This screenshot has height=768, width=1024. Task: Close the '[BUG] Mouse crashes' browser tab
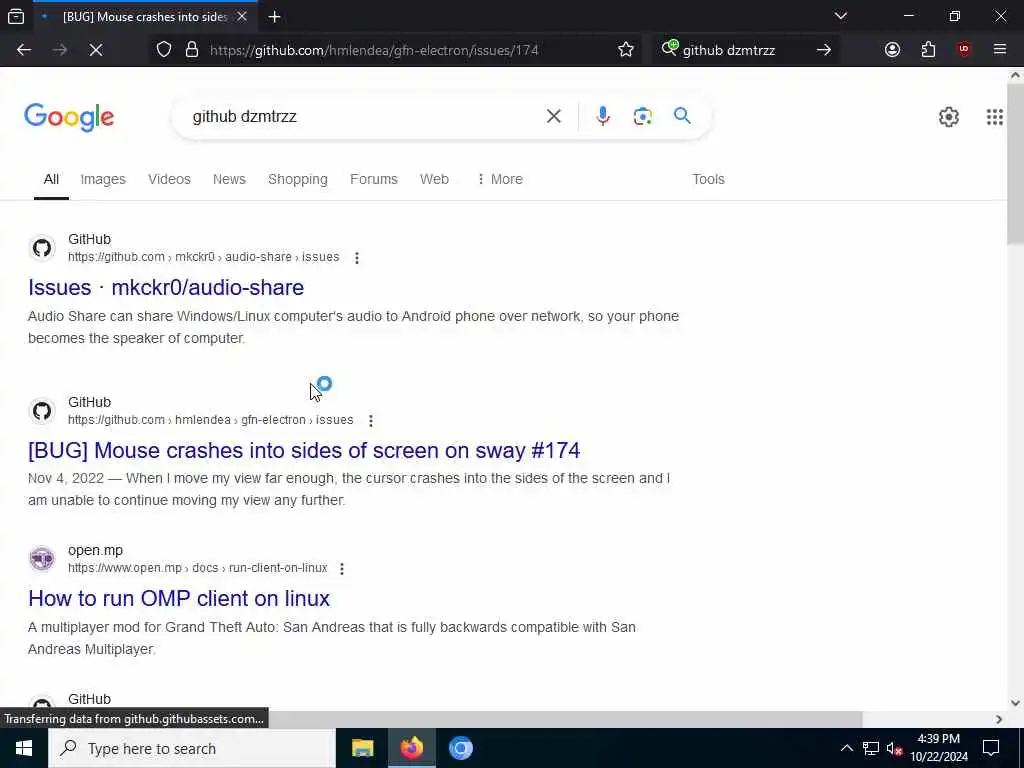tap(242, 17)
